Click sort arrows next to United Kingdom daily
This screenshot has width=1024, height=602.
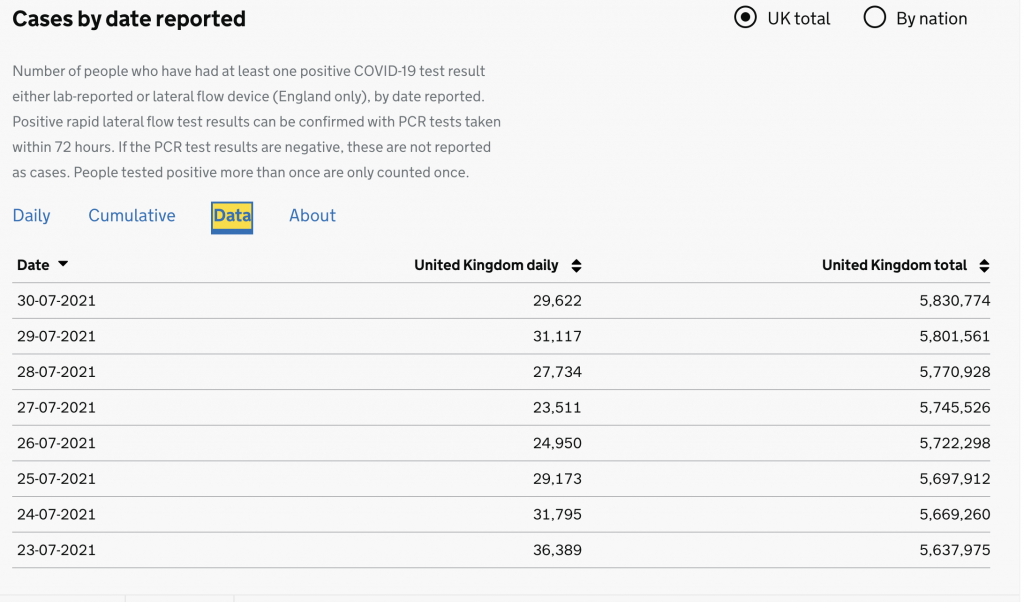point(576,266)
